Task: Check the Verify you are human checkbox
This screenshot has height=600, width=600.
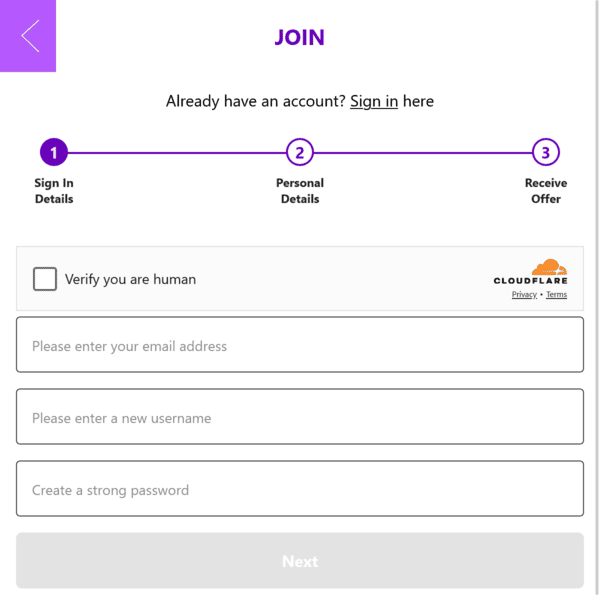Action: coord(45,279)
